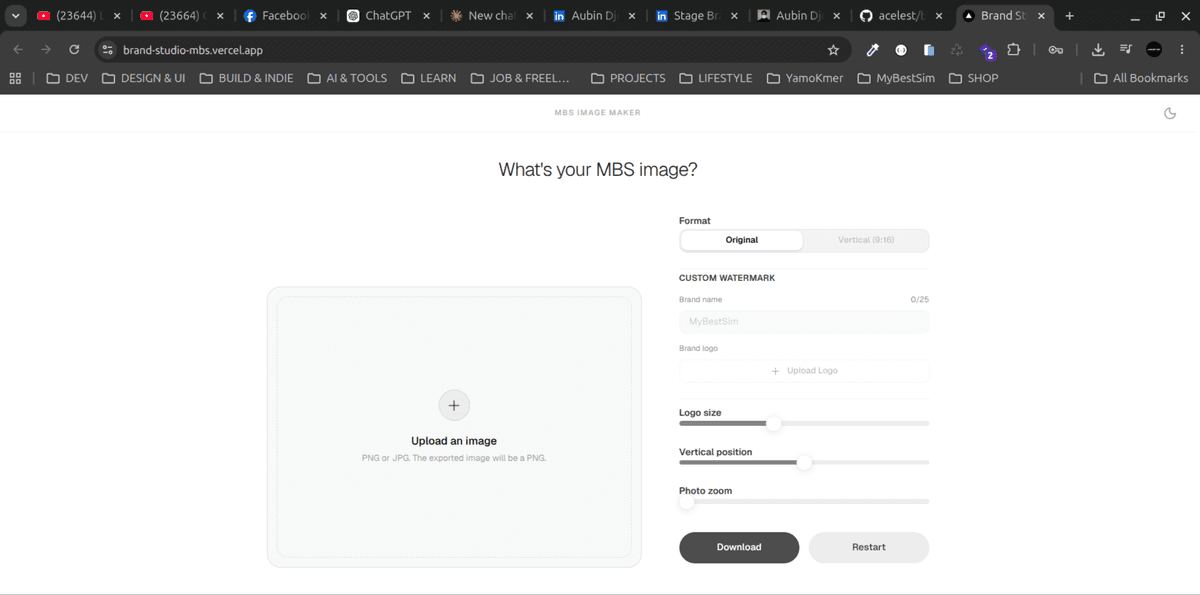Viewport: 1200px width, 595px height.
Task: Click the Restart button
Action: [x=869, y=547]
